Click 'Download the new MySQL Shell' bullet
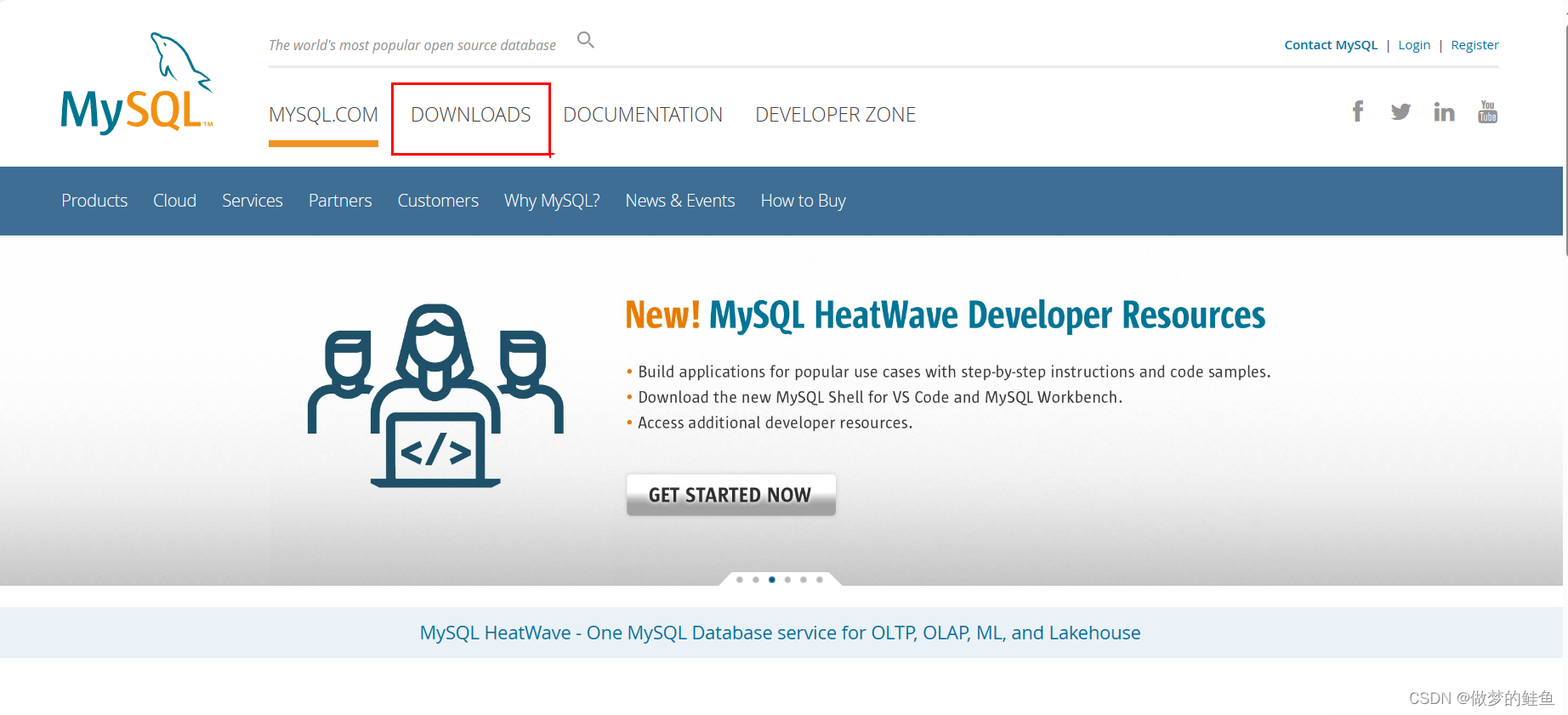 (880, 397)
